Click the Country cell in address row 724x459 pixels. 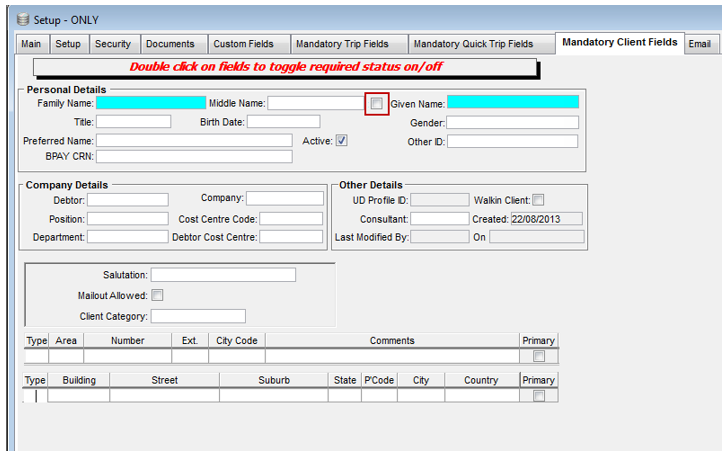[482, 396]
